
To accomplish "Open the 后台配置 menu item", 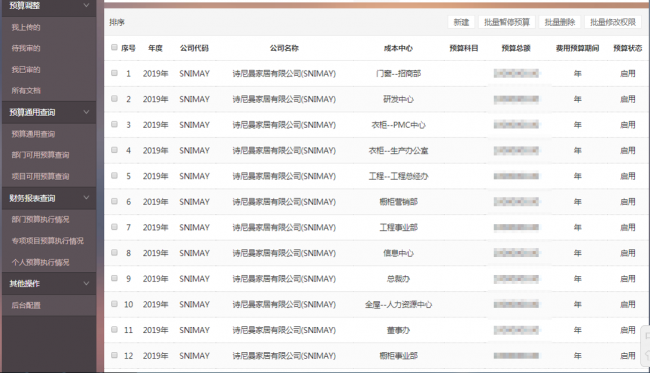I will (x=26, y=305).
